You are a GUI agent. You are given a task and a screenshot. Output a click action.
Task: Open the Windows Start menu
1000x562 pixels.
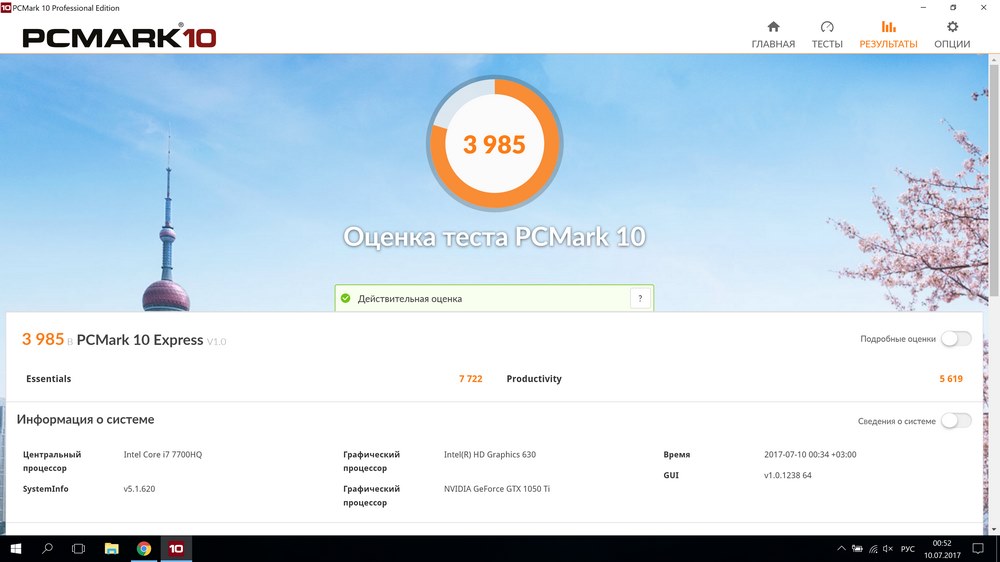coord(16,549)
